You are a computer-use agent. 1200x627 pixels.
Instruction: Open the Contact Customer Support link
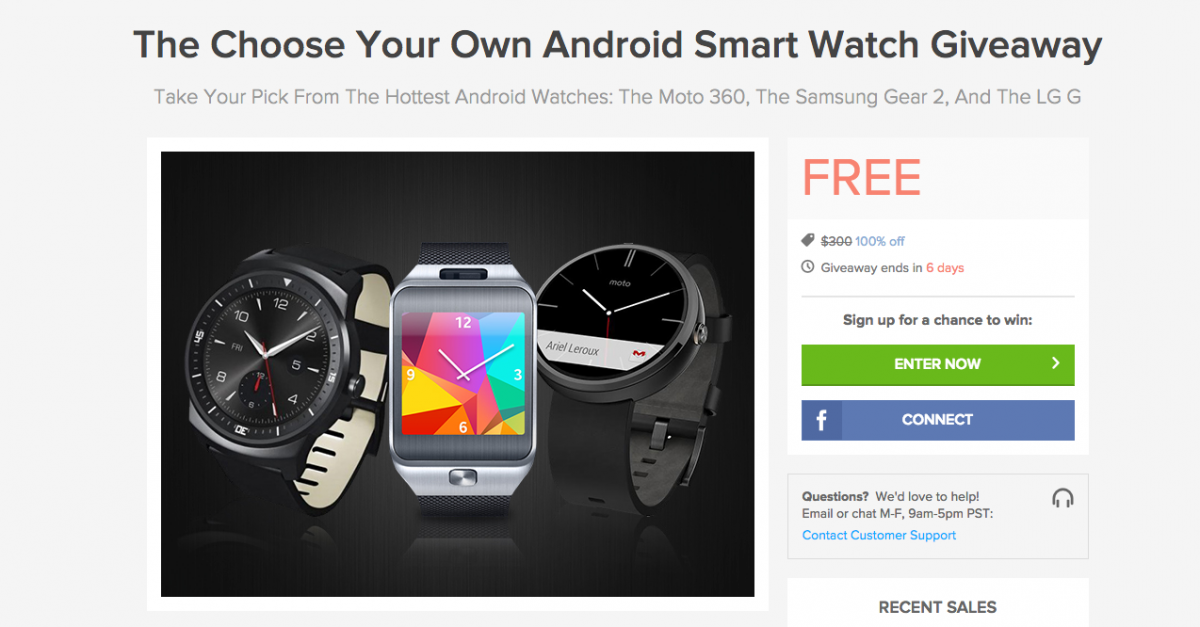[x=879, y=535]
